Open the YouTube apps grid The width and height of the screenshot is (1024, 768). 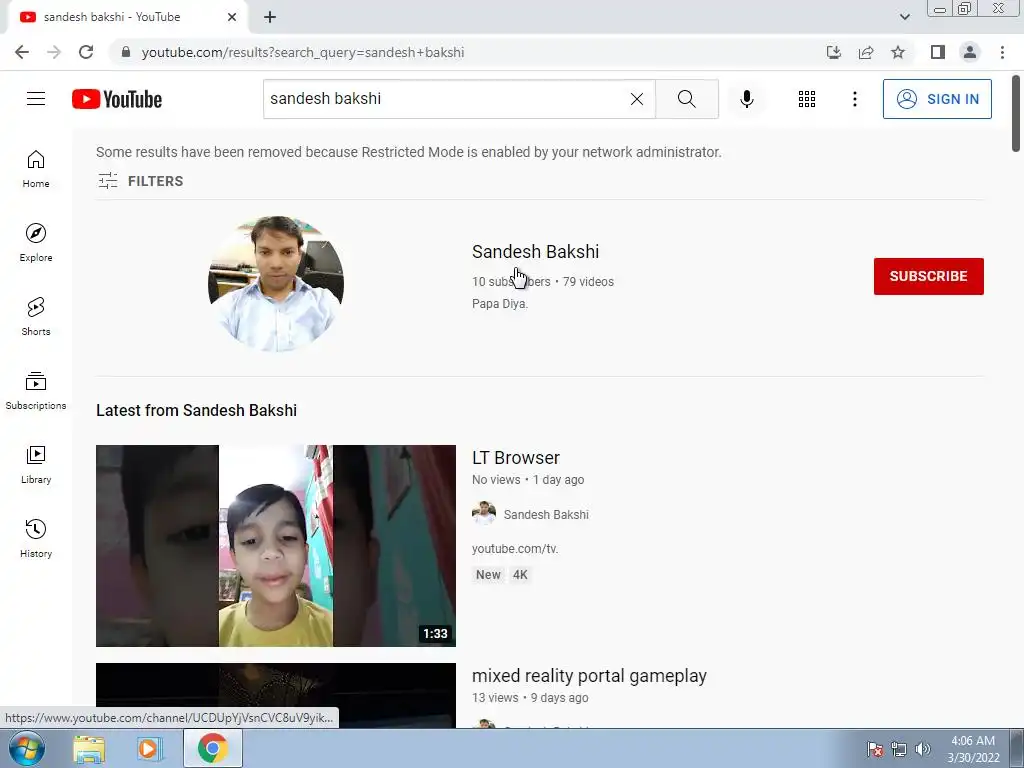pyautogui.click(x=807, y=99)
